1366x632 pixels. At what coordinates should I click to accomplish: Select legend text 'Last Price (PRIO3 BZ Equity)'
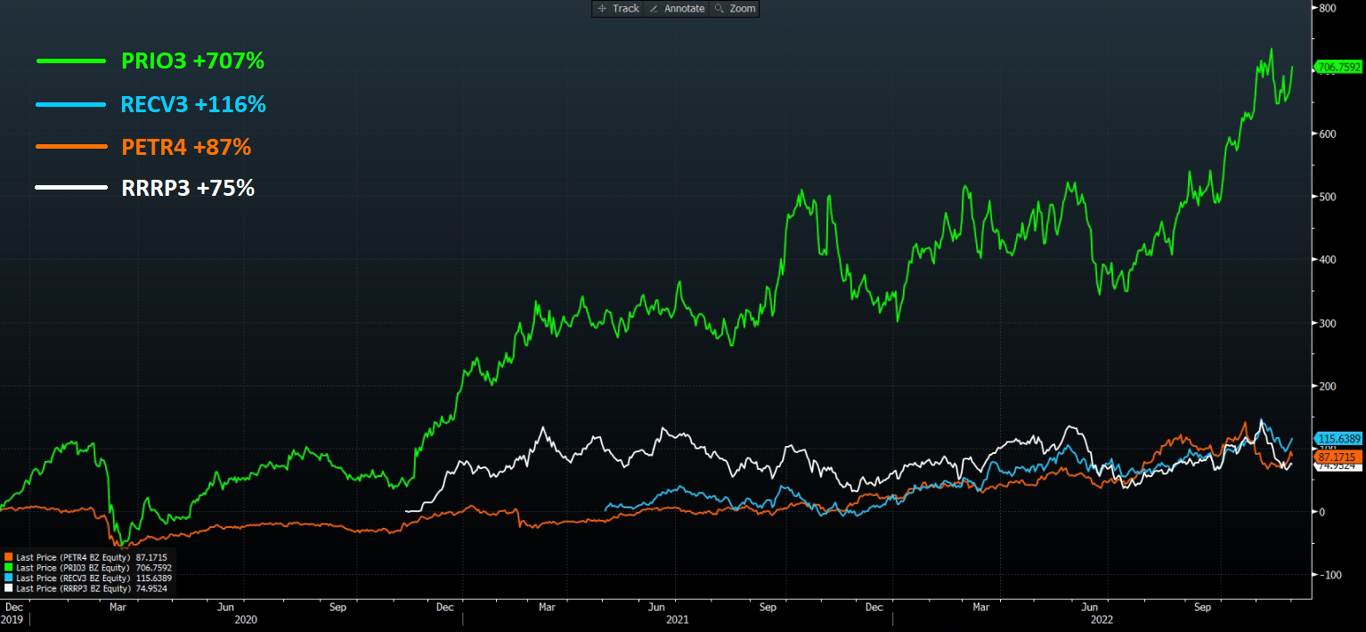pyautogui.click(x=73, y=567)
